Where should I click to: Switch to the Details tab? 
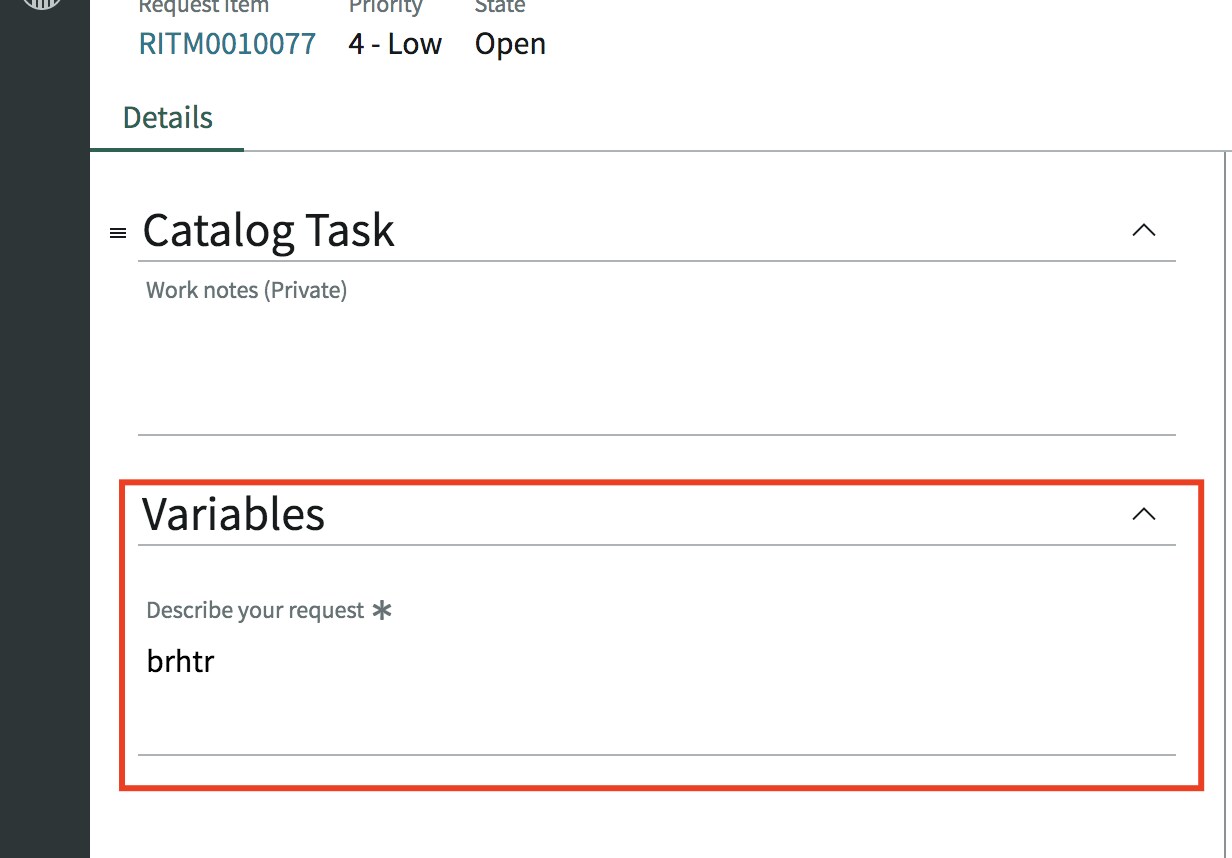167,118
